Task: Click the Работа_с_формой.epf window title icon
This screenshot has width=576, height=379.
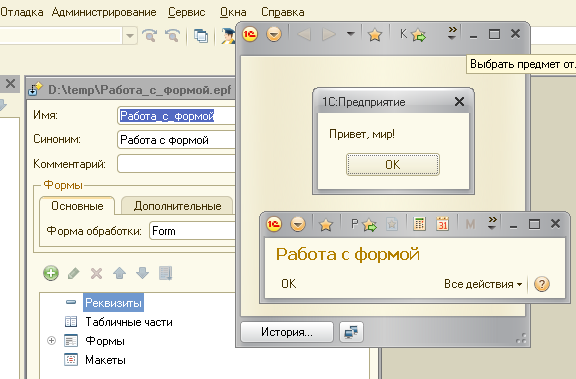Action: 35,89
